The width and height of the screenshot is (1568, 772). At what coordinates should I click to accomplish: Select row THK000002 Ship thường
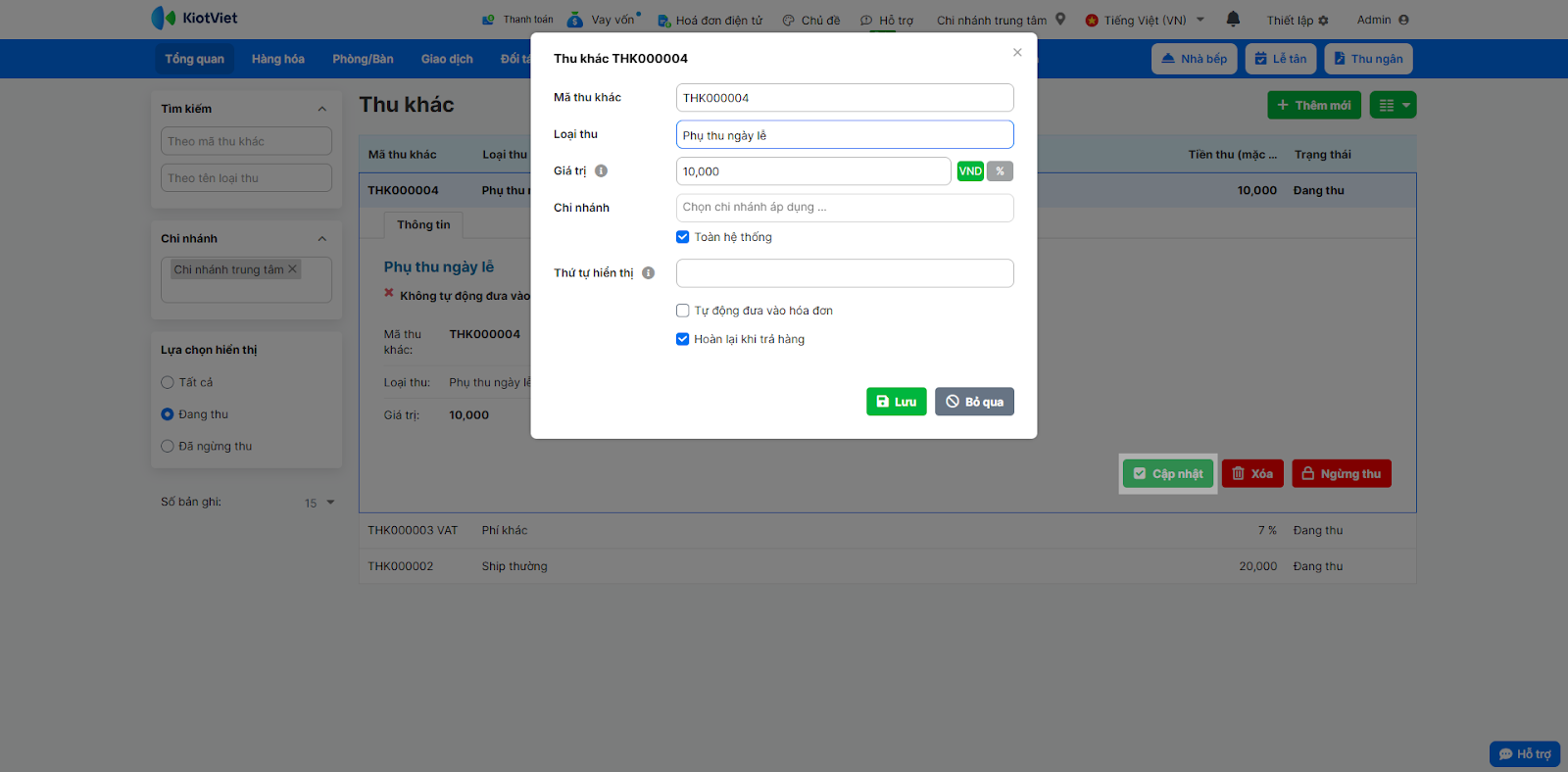click(x=887, y=566)
